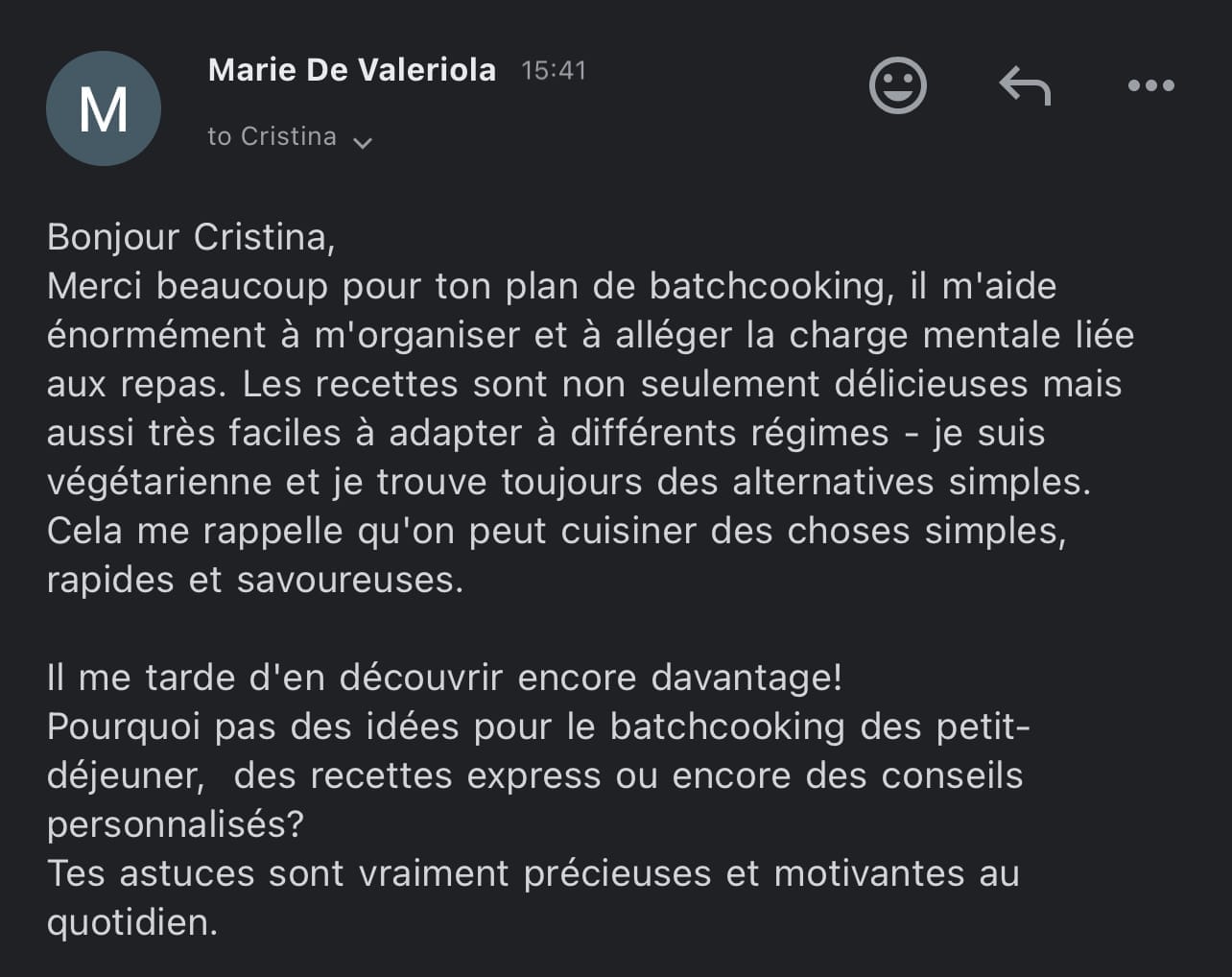The height and width of the screenshot is (977, 1232).
Task: Click the word "personnalisés?"
Action: (x=175, y=825)
